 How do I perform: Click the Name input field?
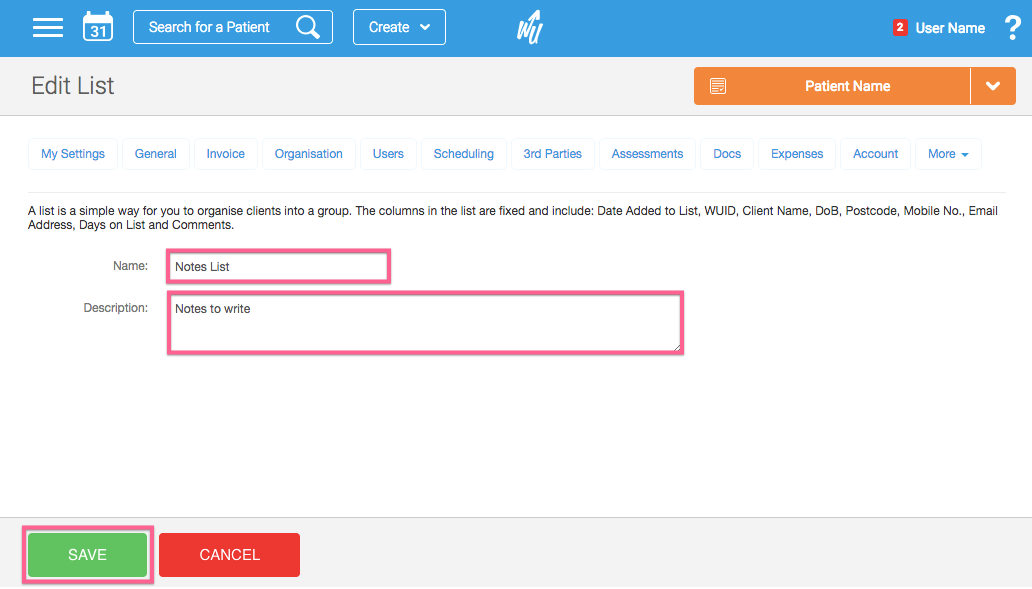click(278, 267)
